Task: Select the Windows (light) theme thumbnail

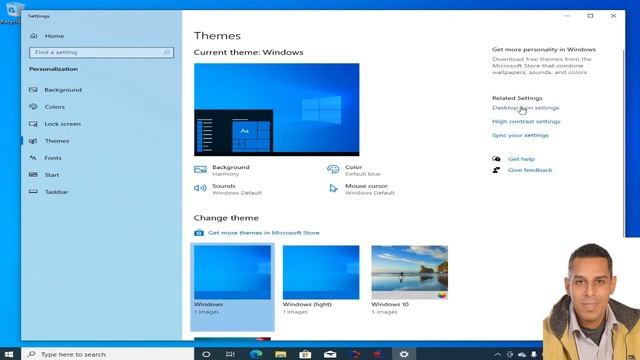Action: [x=321, y=272]
